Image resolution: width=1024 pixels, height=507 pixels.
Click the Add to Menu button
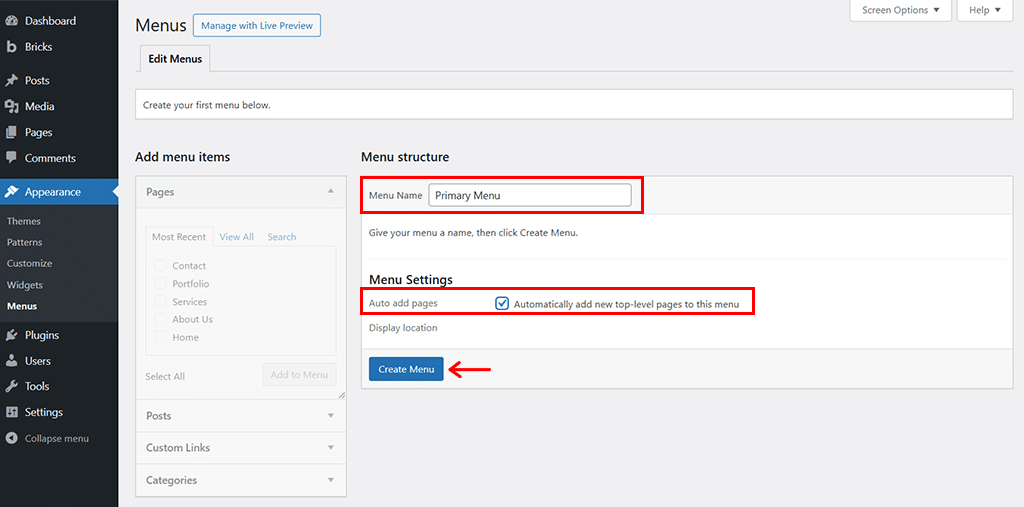tap(299, 374)
